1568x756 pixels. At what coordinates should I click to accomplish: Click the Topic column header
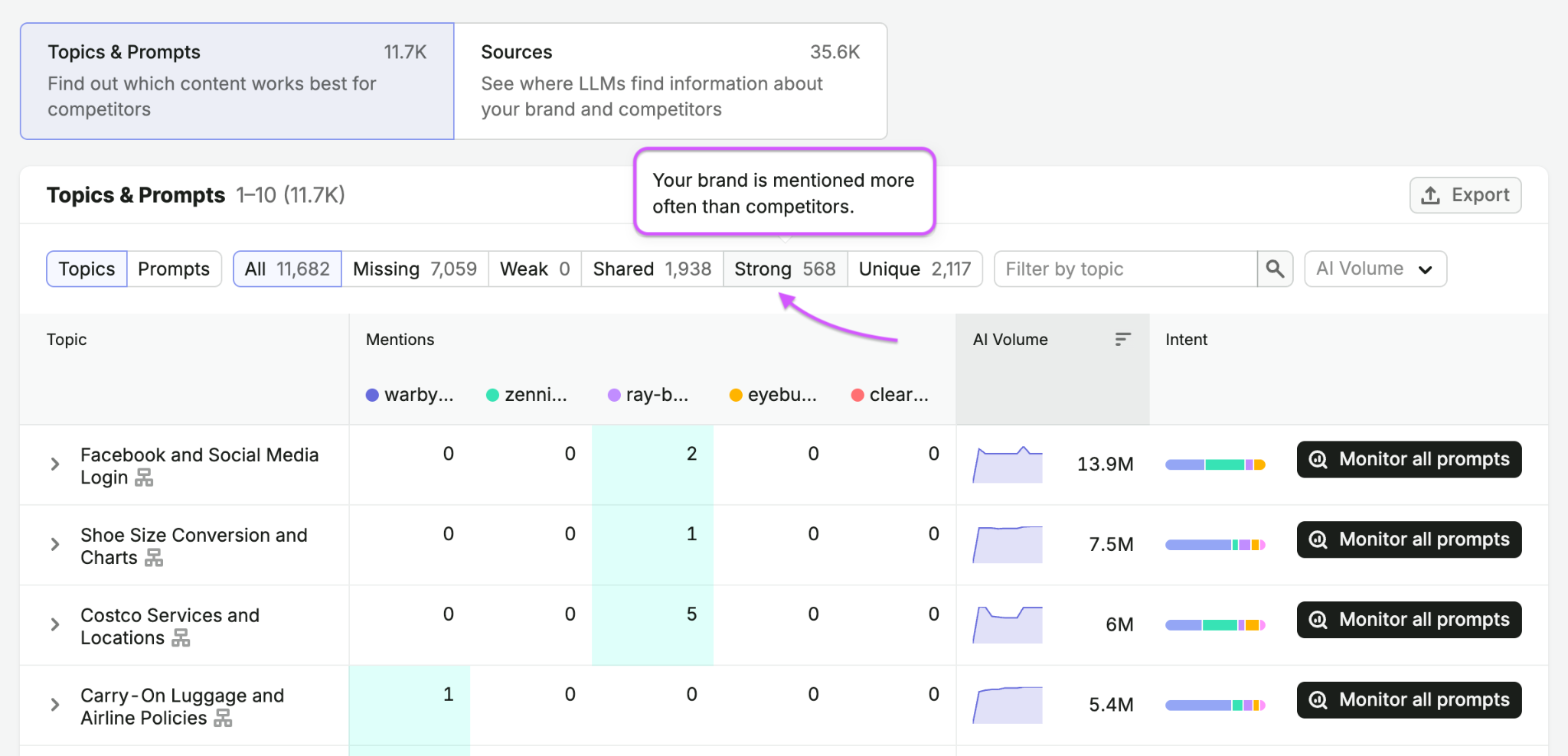point(67,340)
